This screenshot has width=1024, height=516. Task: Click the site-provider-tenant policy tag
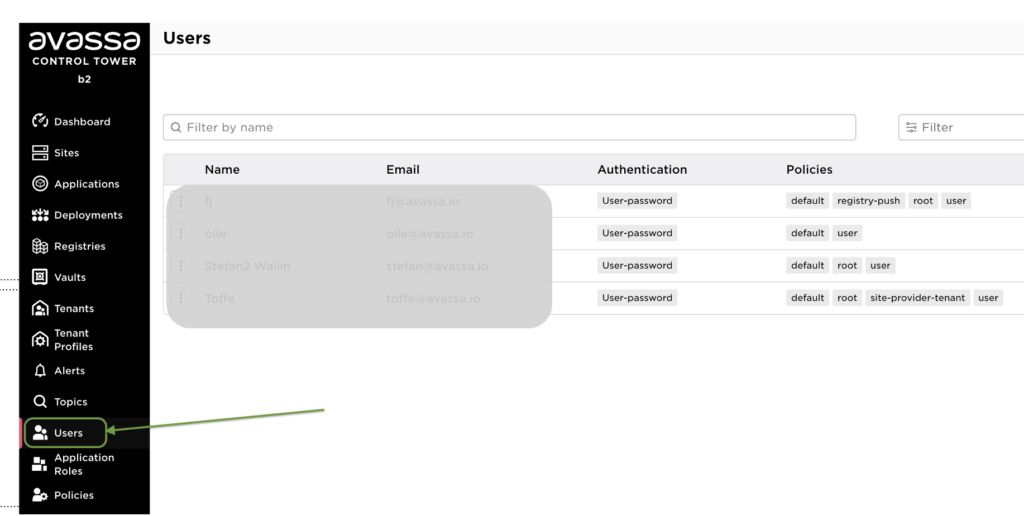tap(917, 298)
